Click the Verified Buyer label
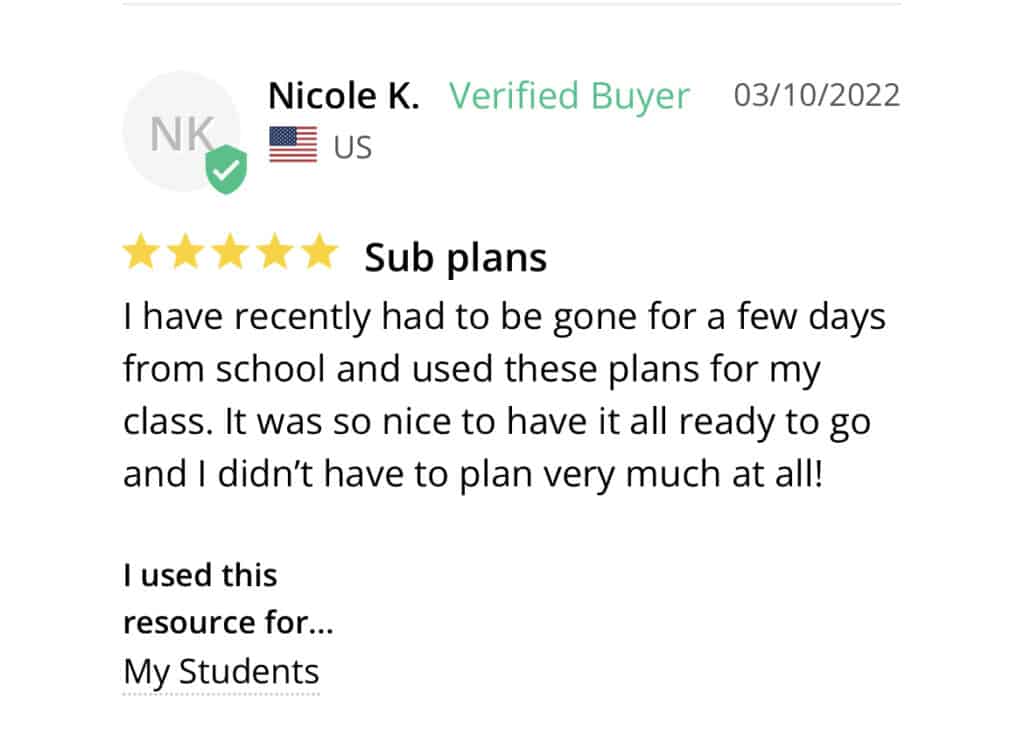 tap(569, 96)
